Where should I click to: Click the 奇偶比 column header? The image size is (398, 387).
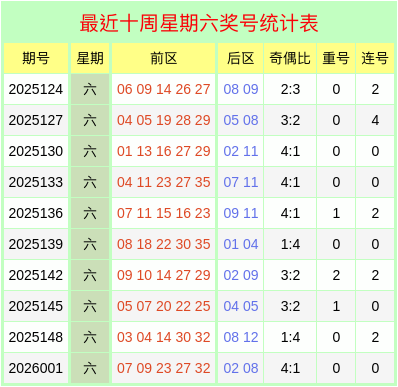(290, 58)
